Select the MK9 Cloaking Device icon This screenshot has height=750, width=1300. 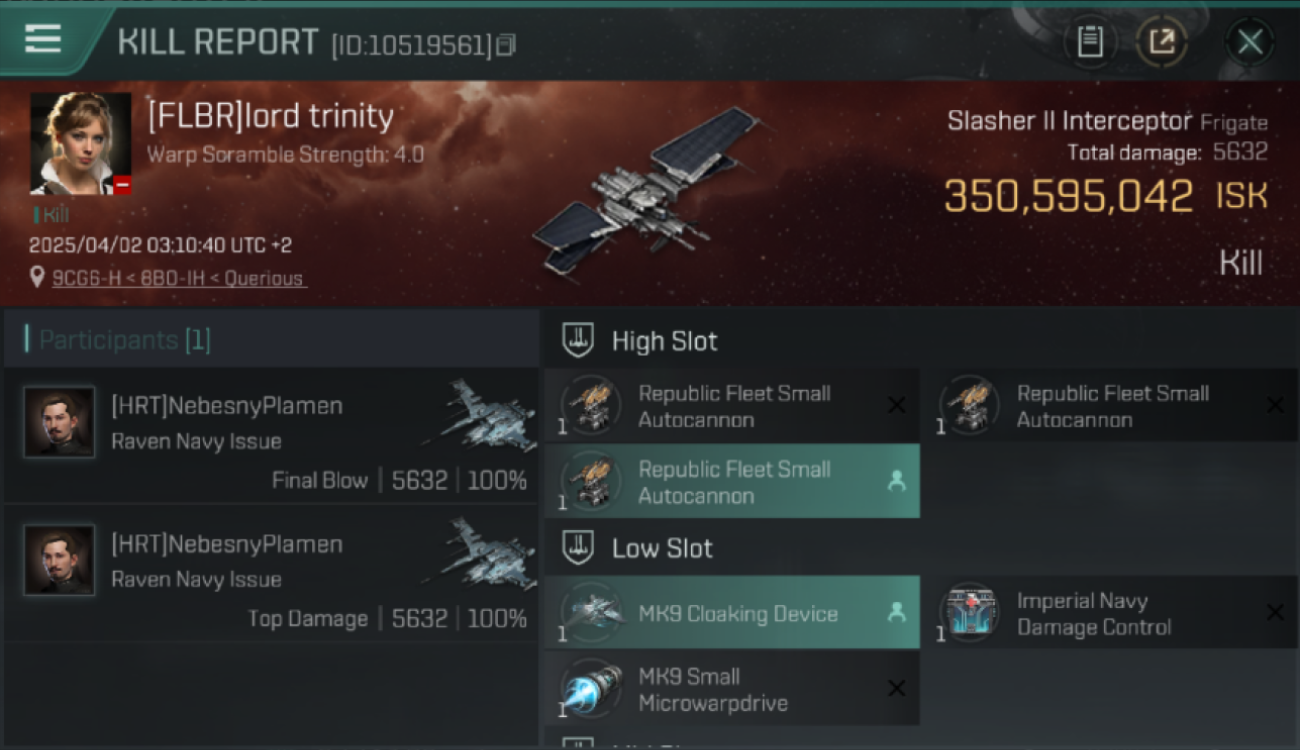590,612
